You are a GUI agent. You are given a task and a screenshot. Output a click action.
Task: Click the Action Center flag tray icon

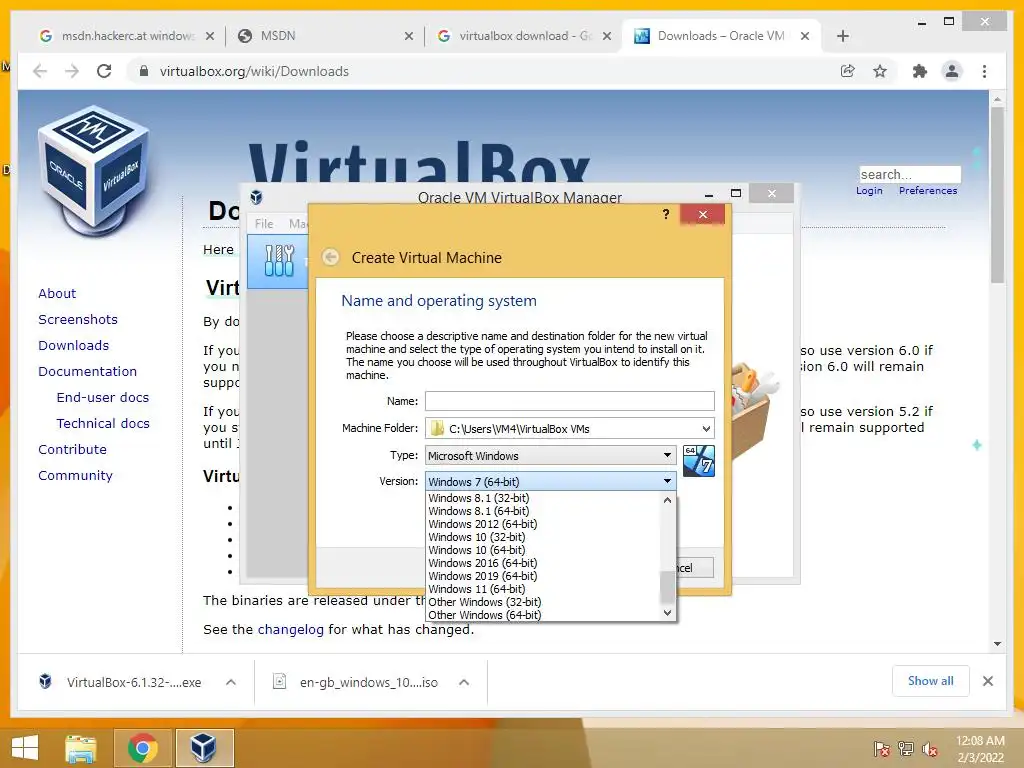coord(881,749)
